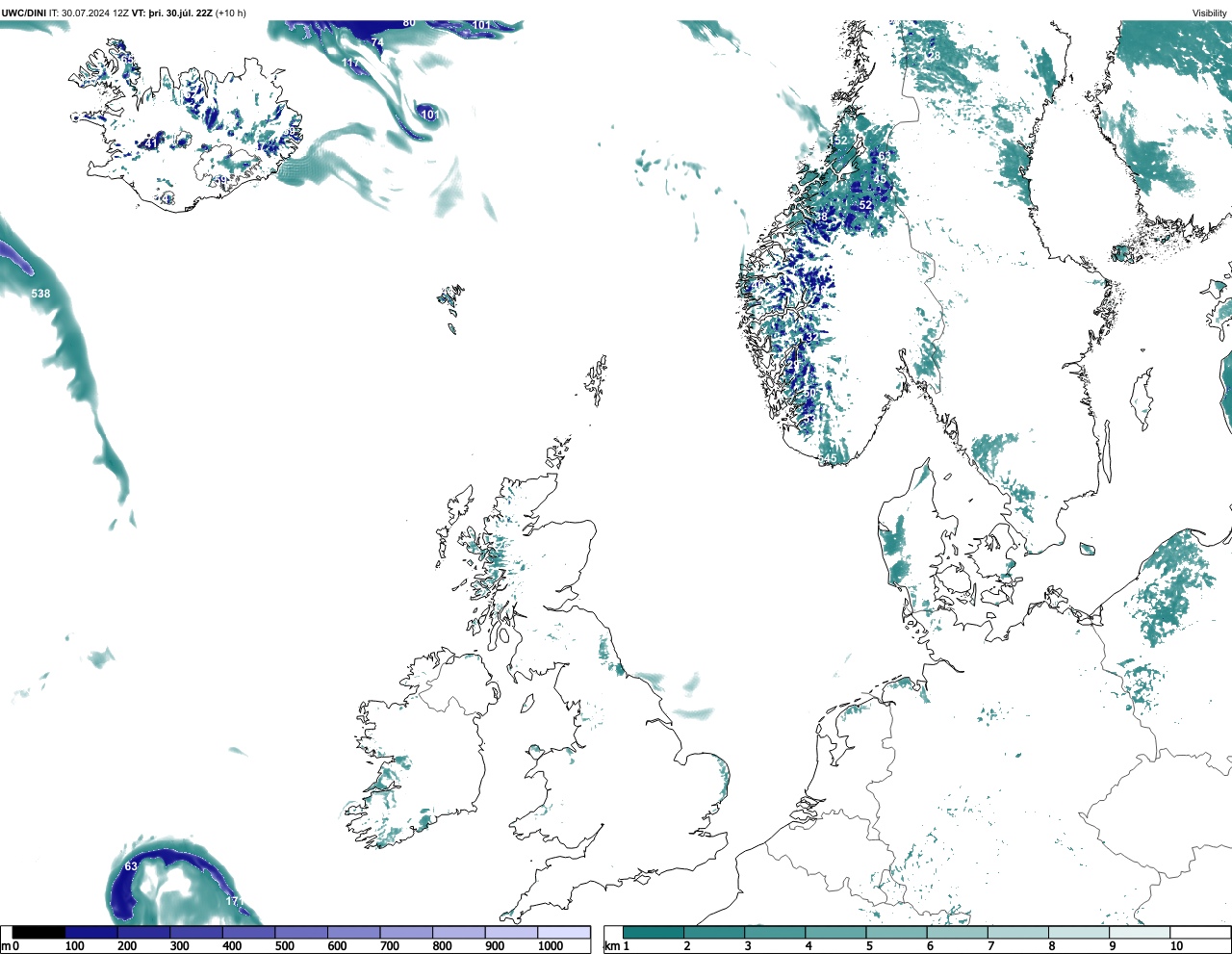The height and width of the screenshot is (954, 1232).
Task: Click the 7–8 km legend swatch
Action: click(1017, 933)
